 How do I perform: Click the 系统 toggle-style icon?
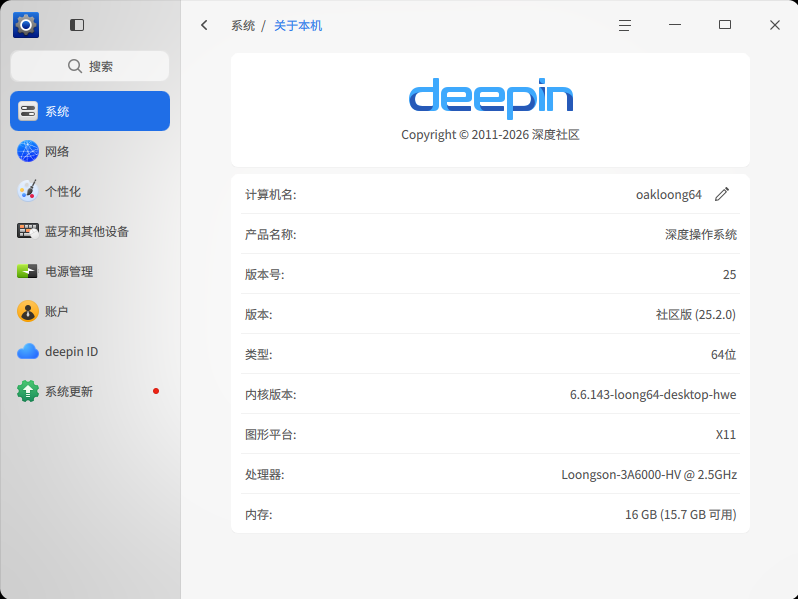point(27,111)
